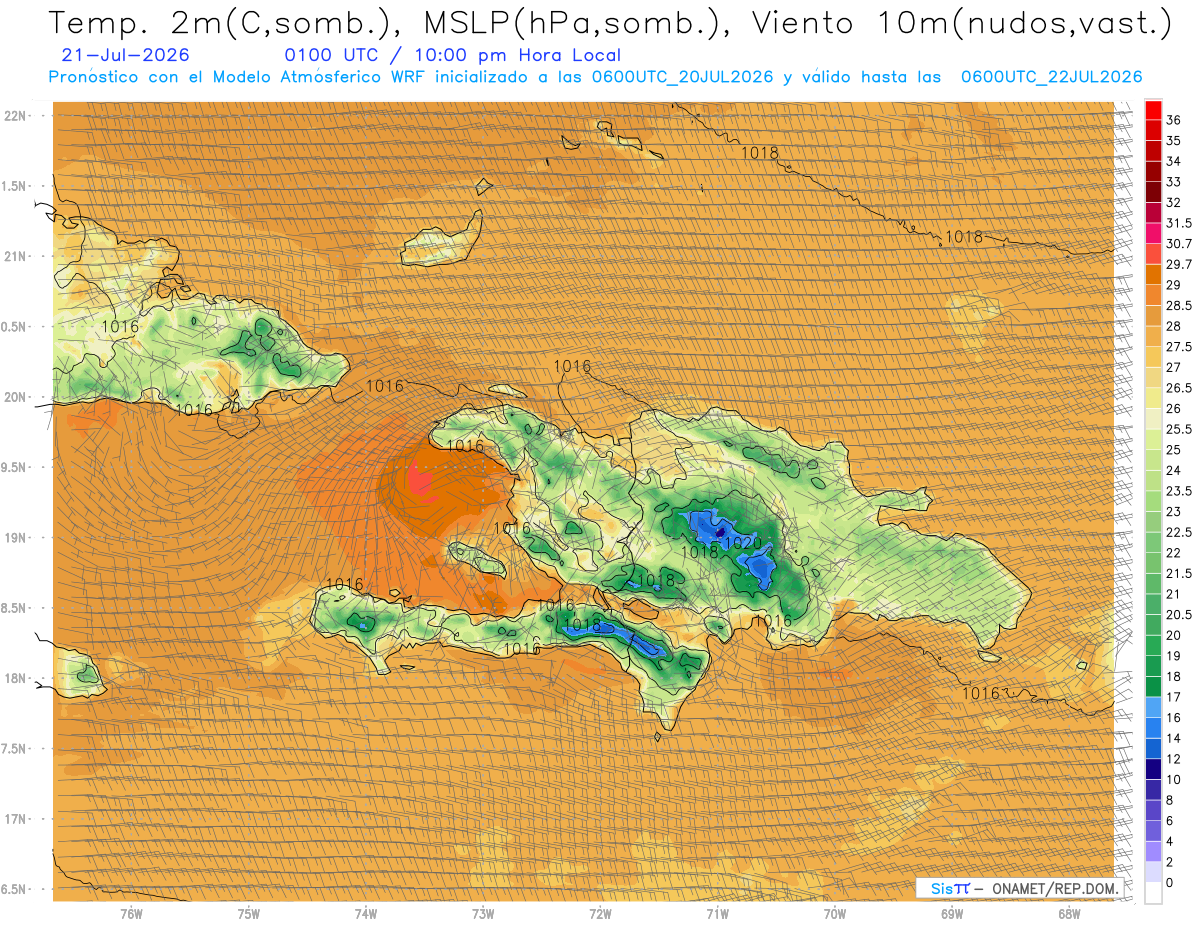Select the "72W" longitude label
The width and height of the screenshot is (1200, 927).
[600, 913]
